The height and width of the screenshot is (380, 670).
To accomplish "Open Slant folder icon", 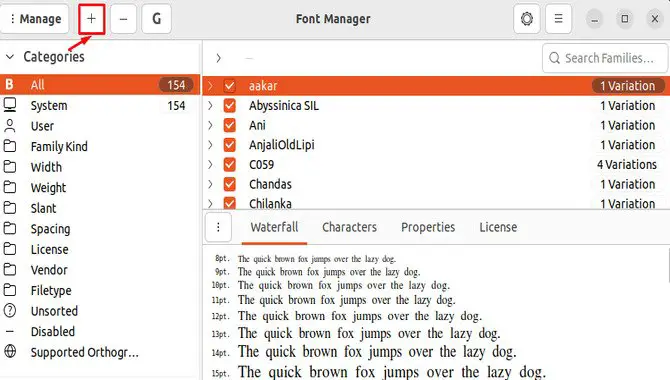I will (x=10, y=208).
